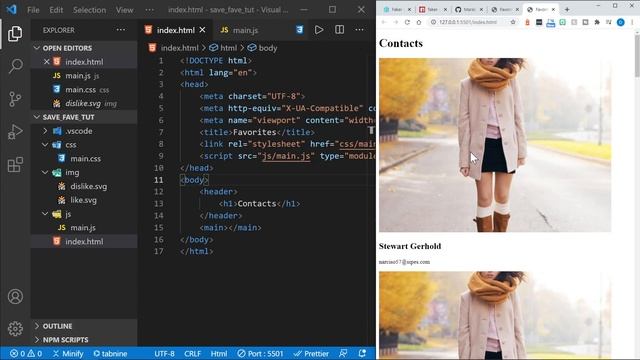Go back in the browser

pyautogui.click(x=384, y=22)
